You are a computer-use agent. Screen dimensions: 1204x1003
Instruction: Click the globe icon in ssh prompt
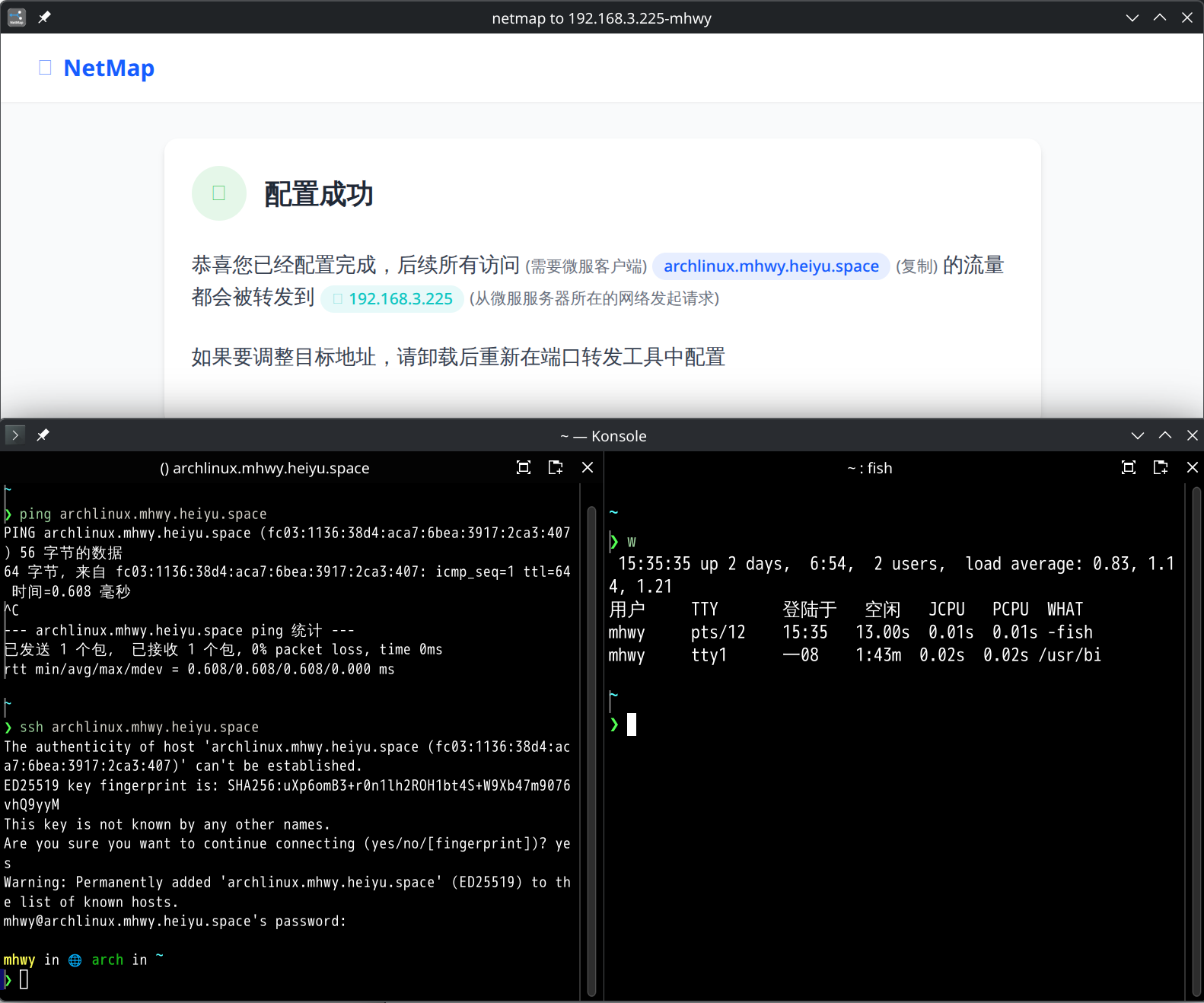[x=75, y=960]
